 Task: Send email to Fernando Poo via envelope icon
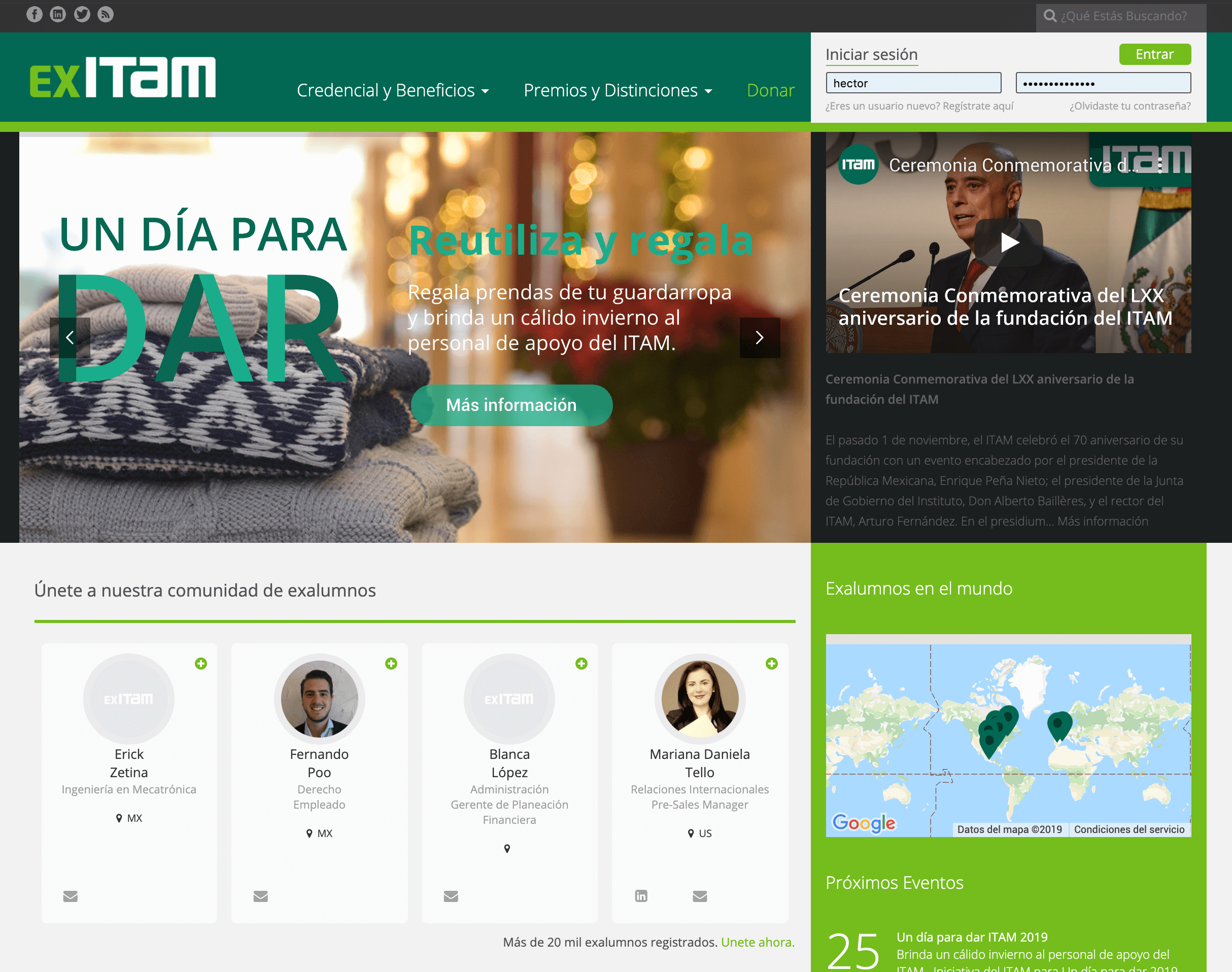(x=261, y=896)
